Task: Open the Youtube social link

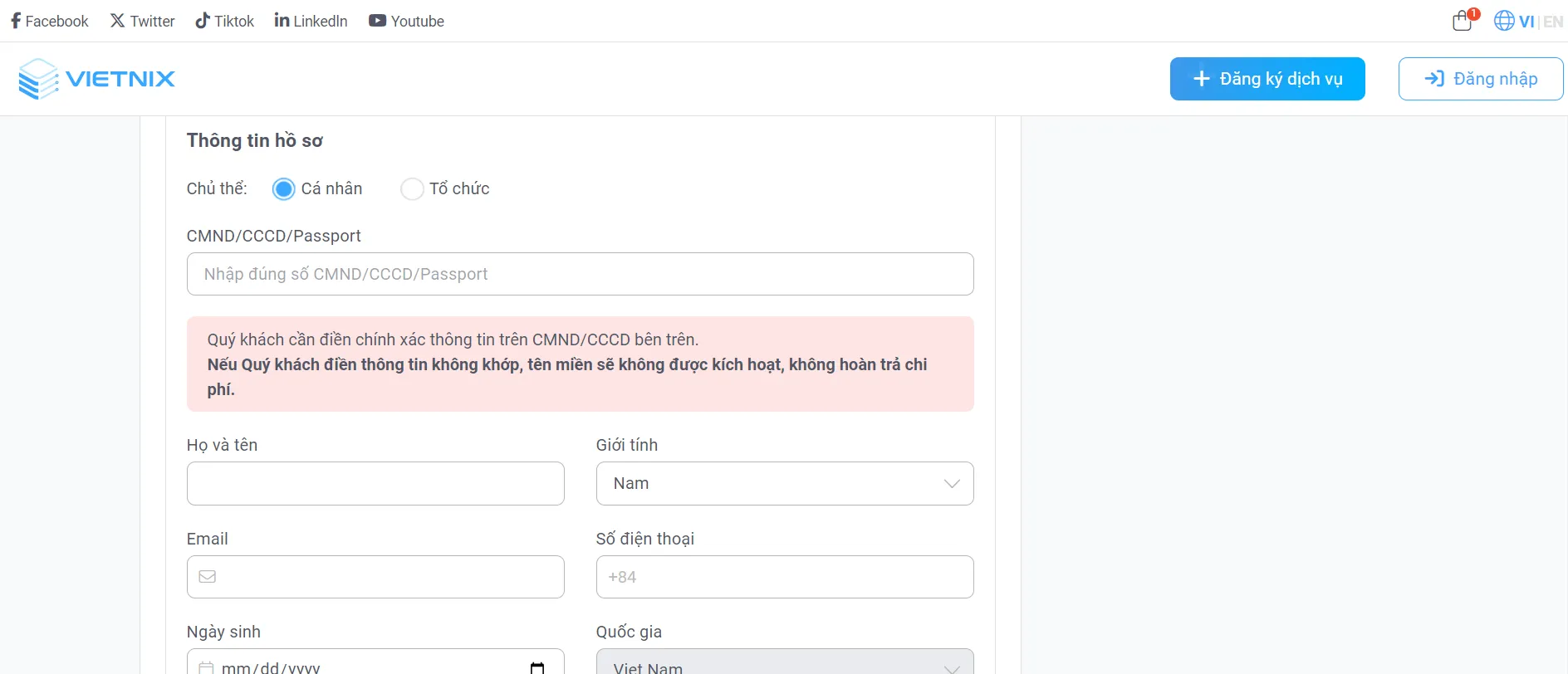Action: tap(406, 21)
